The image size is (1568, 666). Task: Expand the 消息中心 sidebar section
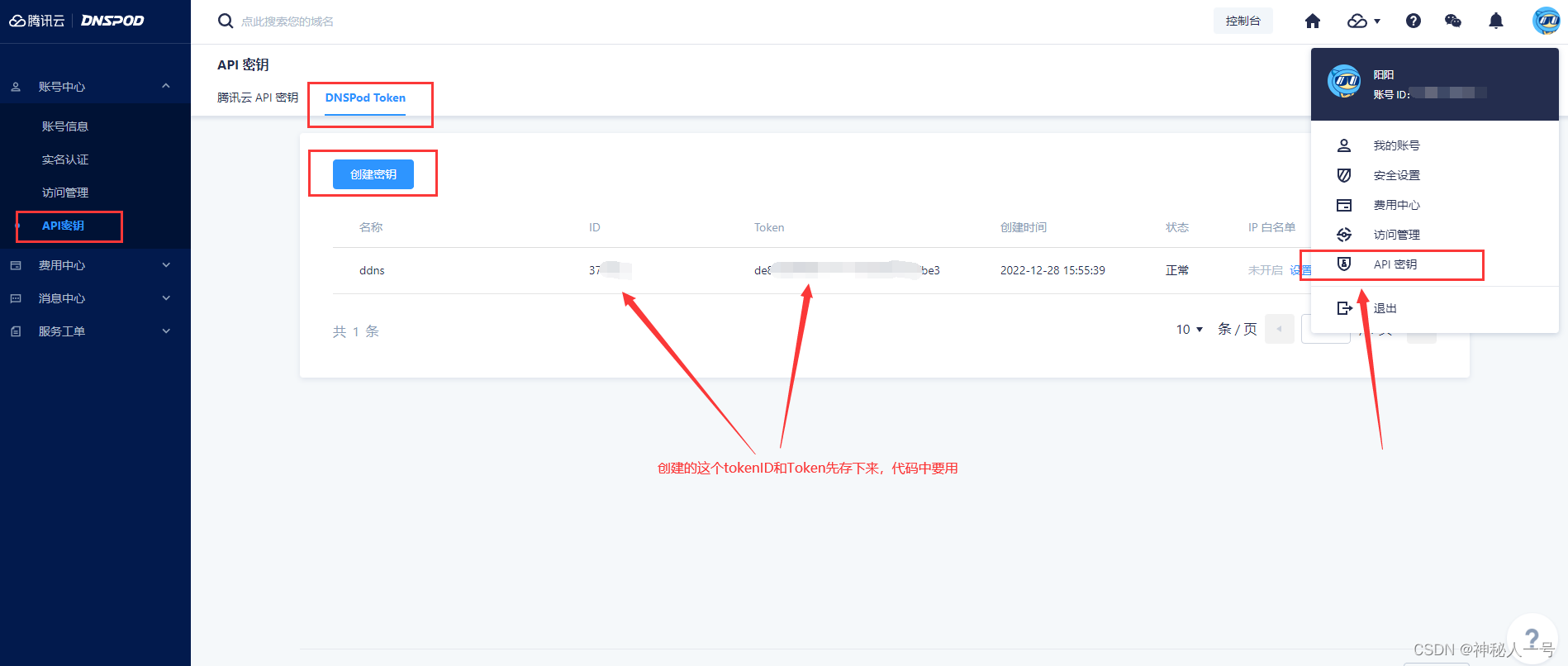[166, 298]
